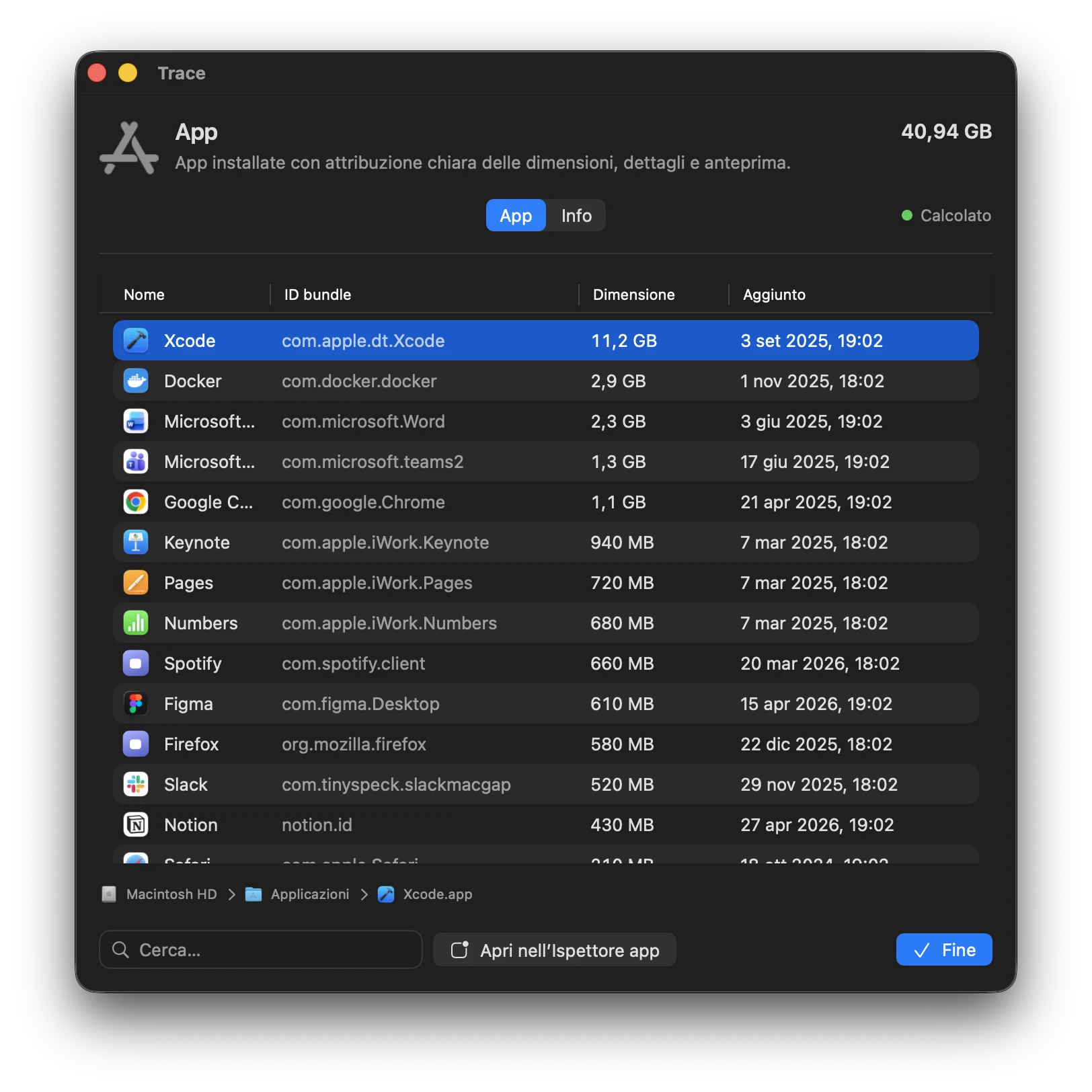
Task: Switch to the App tab
Action: point(516,216)
